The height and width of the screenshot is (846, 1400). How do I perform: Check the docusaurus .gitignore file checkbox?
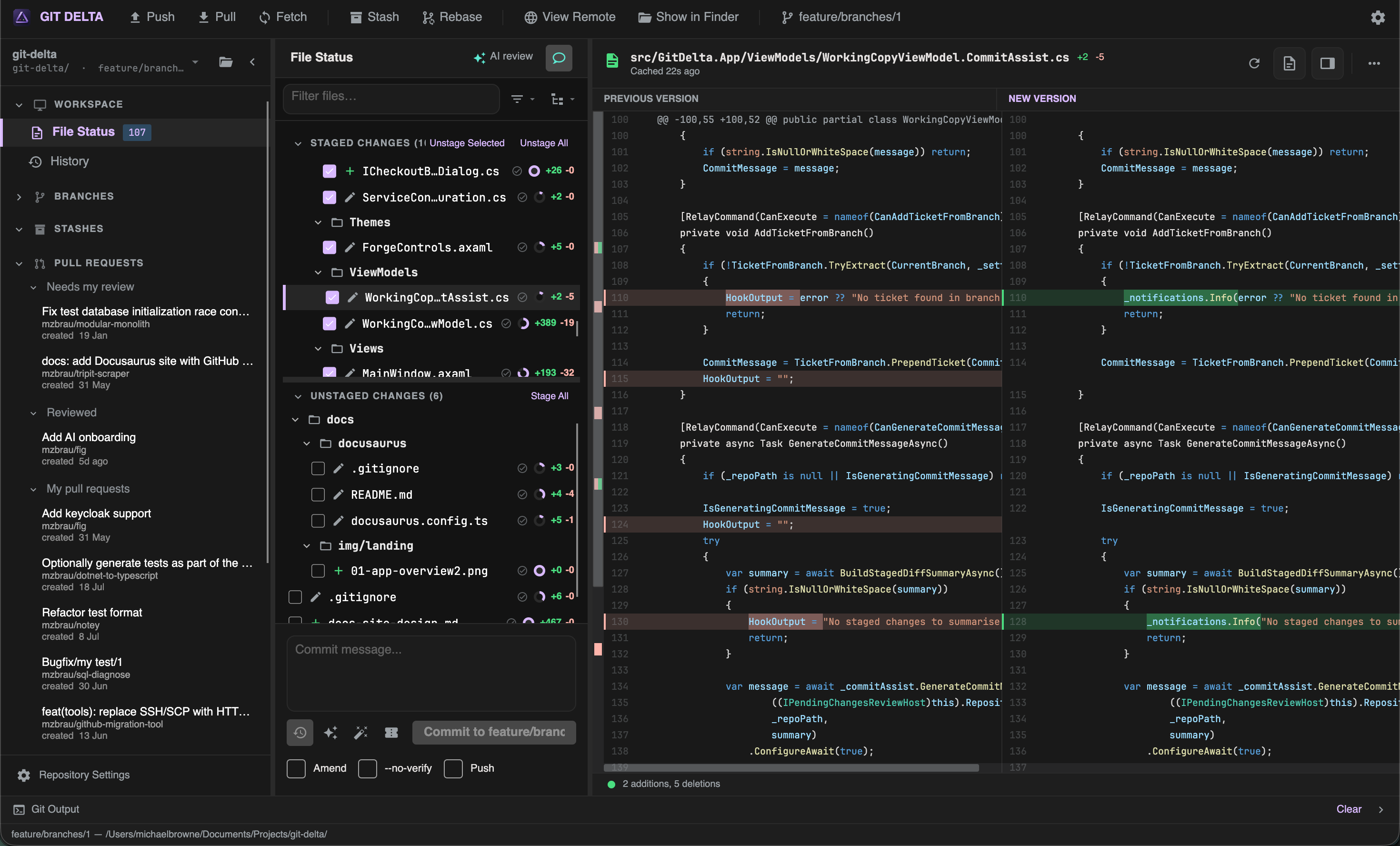pos(318,468)
